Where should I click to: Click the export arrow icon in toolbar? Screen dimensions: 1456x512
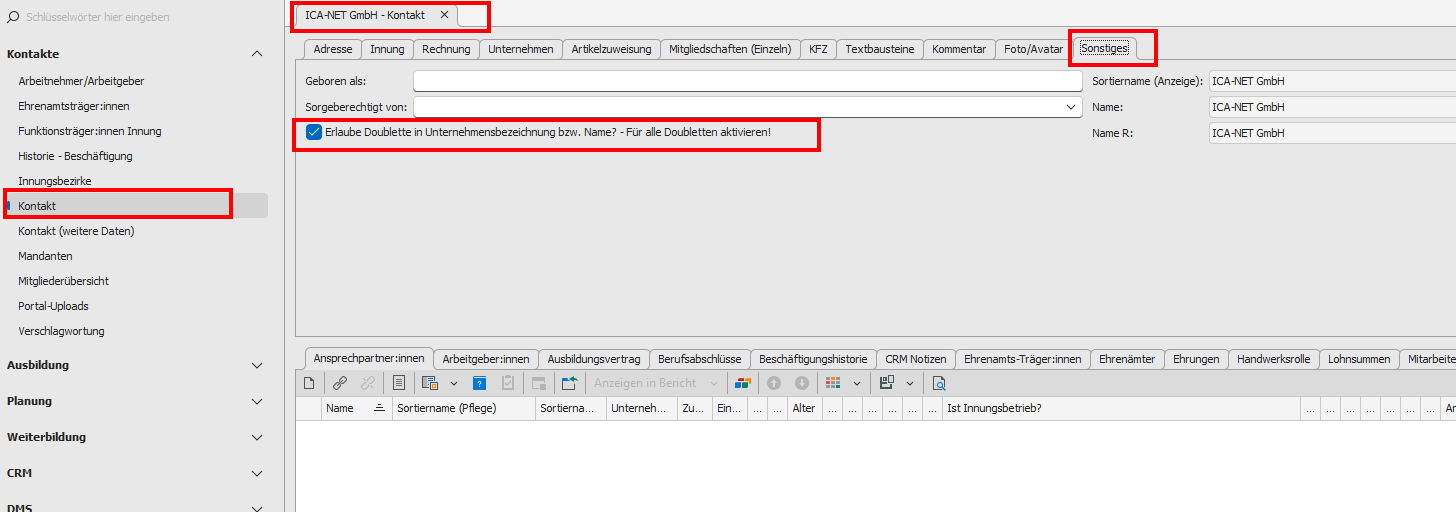pyautogui.click(x=569, y=383)
